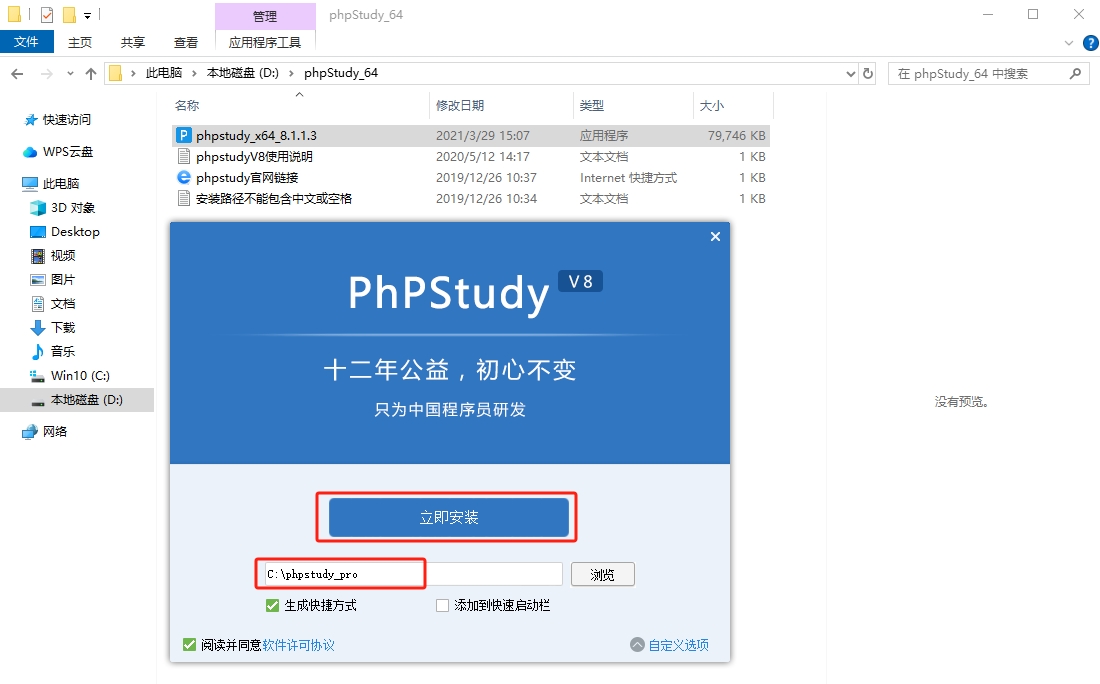The width and height of the screenshot is (1100, 684).
Task: Open 下载 folder in sidebar
Action: tap(63, 328)
